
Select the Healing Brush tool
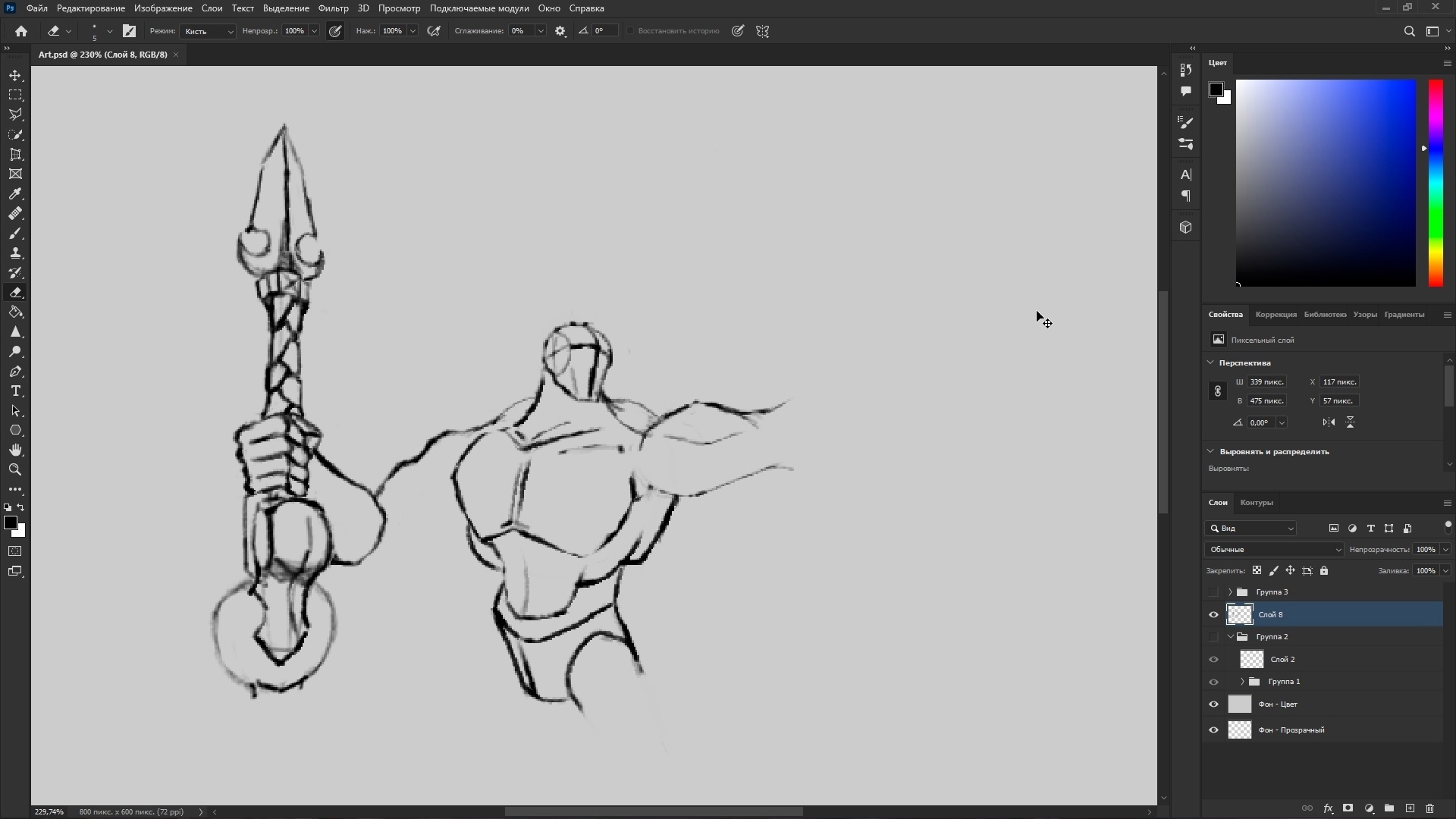tap(15, 213)
